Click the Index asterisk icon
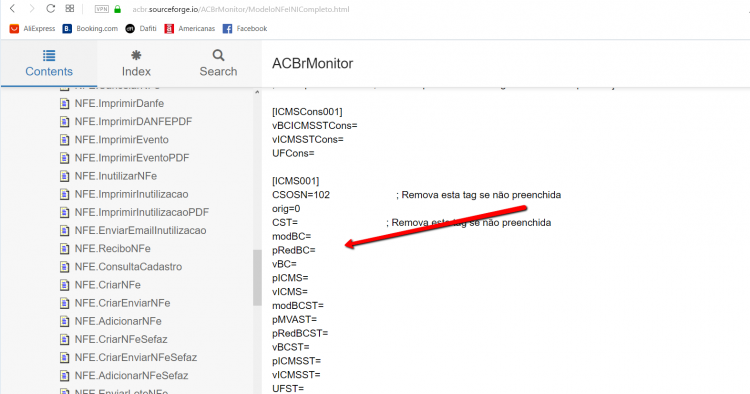 (x=136, y=55)
